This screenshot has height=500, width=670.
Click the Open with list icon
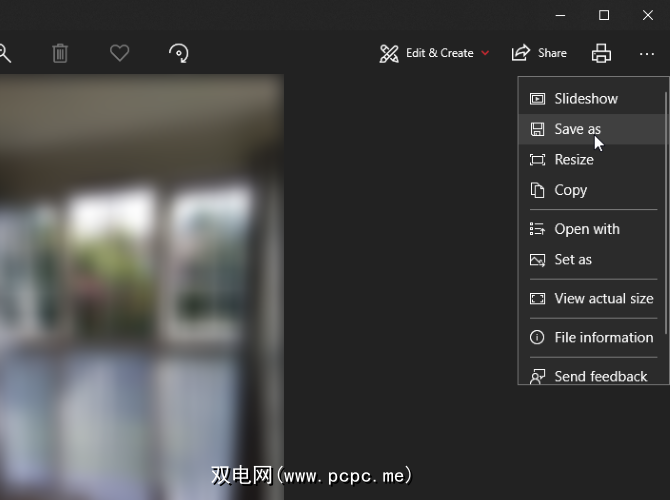pyautogui.click(x=537, y=229)
